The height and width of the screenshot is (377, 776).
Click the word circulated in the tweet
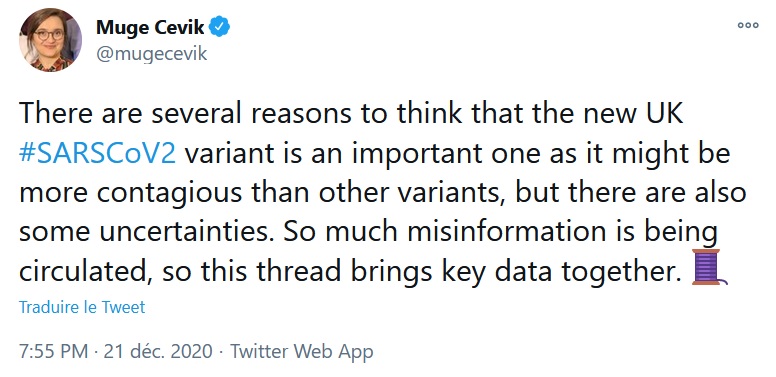pyautogui.click(x=87, y=271)
